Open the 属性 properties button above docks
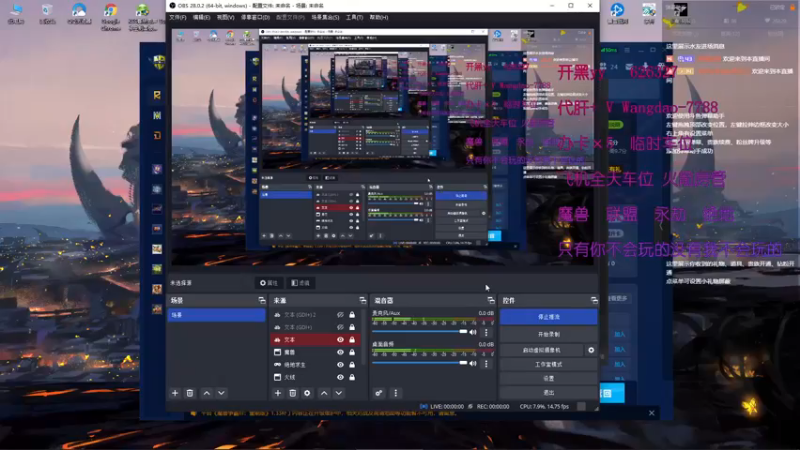The height and width of the screenshot is (450, 800). 269,283
